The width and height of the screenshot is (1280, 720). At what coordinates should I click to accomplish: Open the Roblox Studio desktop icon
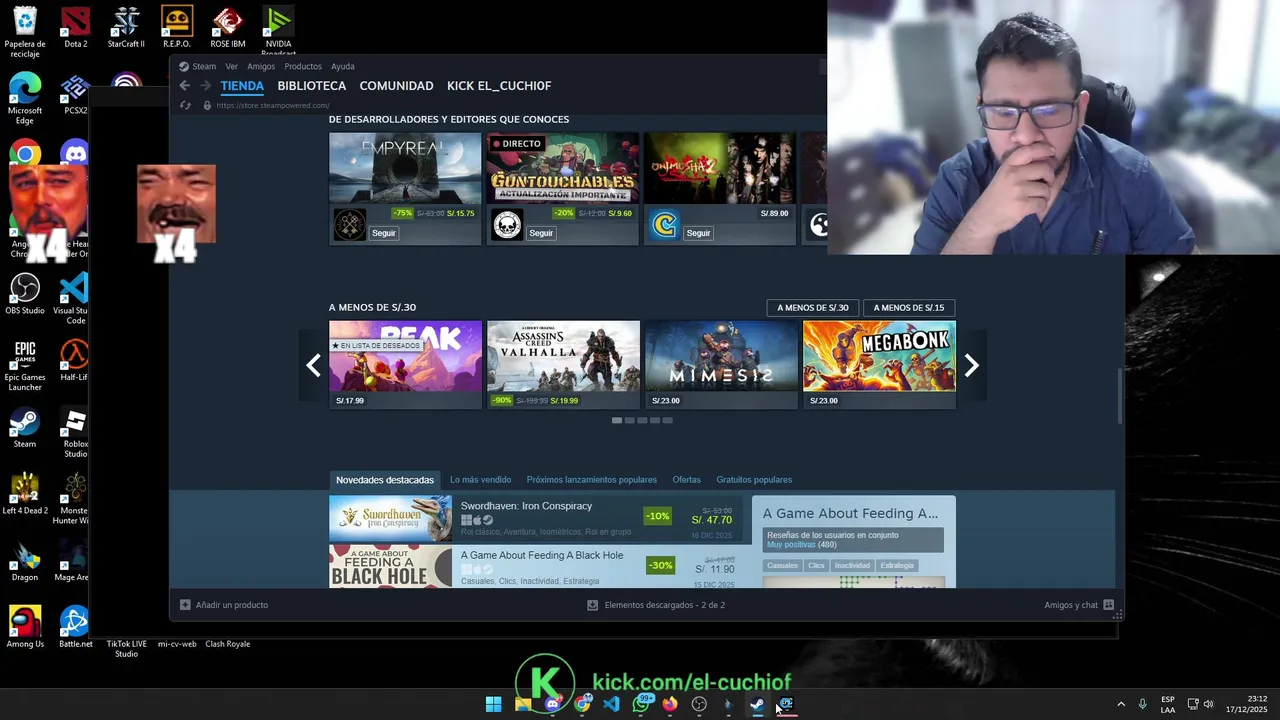pyautogui.click(x=75, y=432)
